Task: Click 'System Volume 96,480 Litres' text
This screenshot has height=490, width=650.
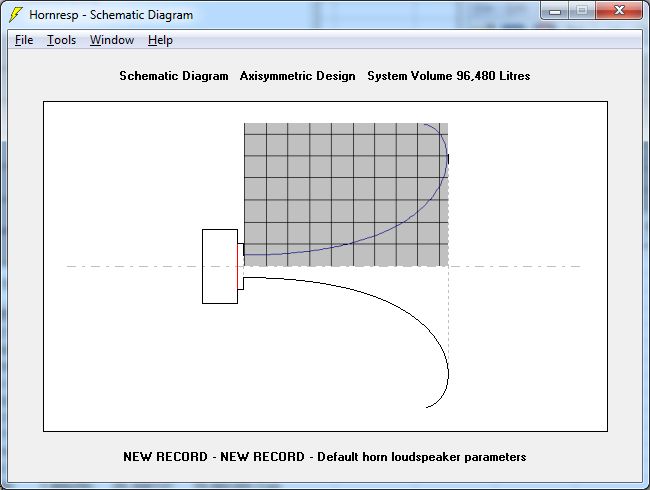Action: click(449, 76)
